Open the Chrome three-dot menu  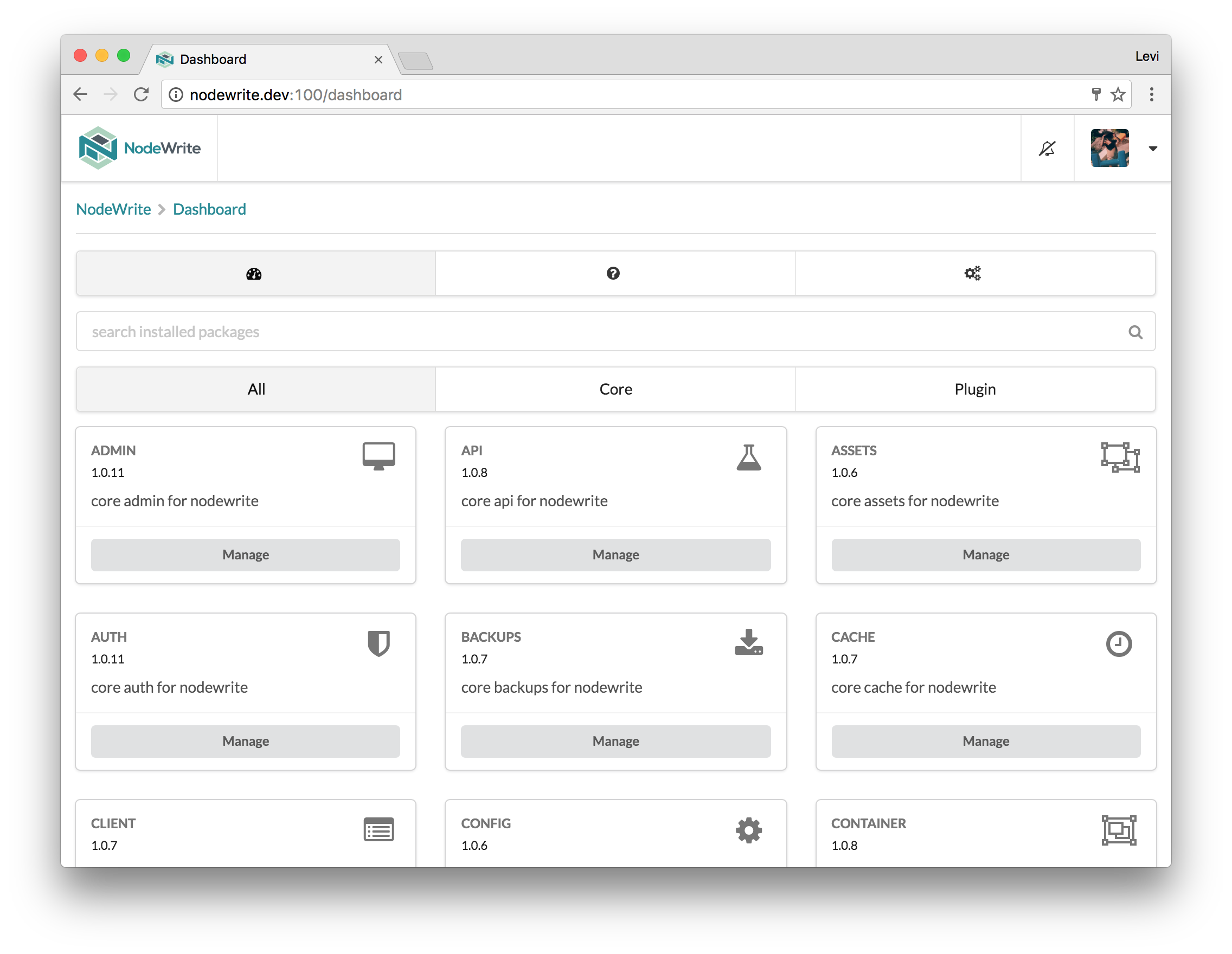tap(1151, 94)
